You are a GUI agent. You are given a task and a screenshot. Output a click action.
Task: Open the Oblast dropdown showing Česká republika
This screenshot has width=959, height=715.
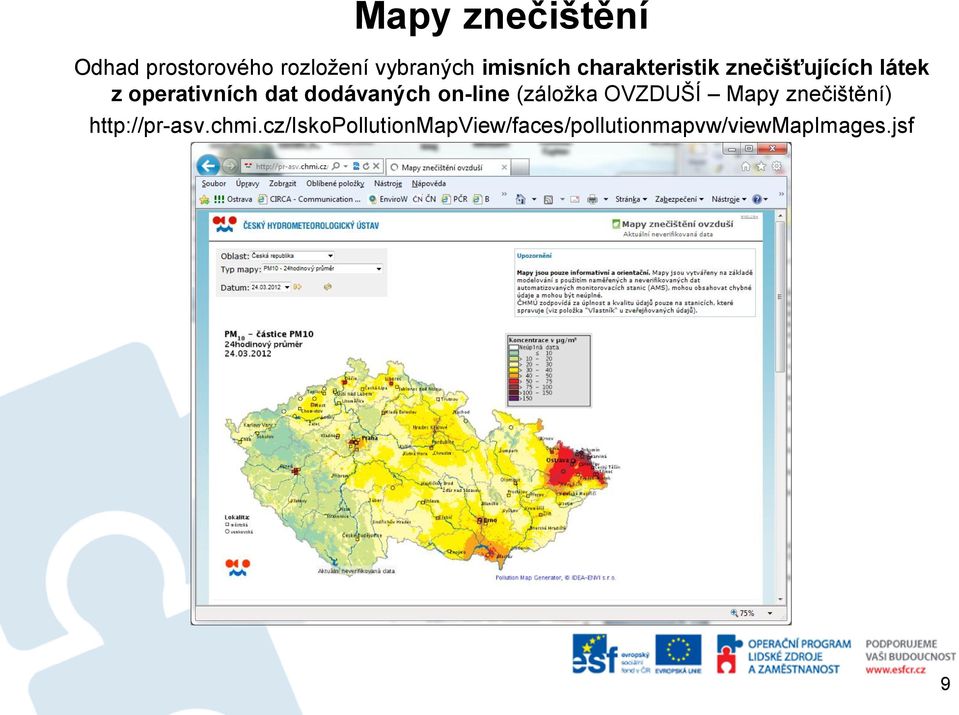pyautogui.click(x=292, y=256)
